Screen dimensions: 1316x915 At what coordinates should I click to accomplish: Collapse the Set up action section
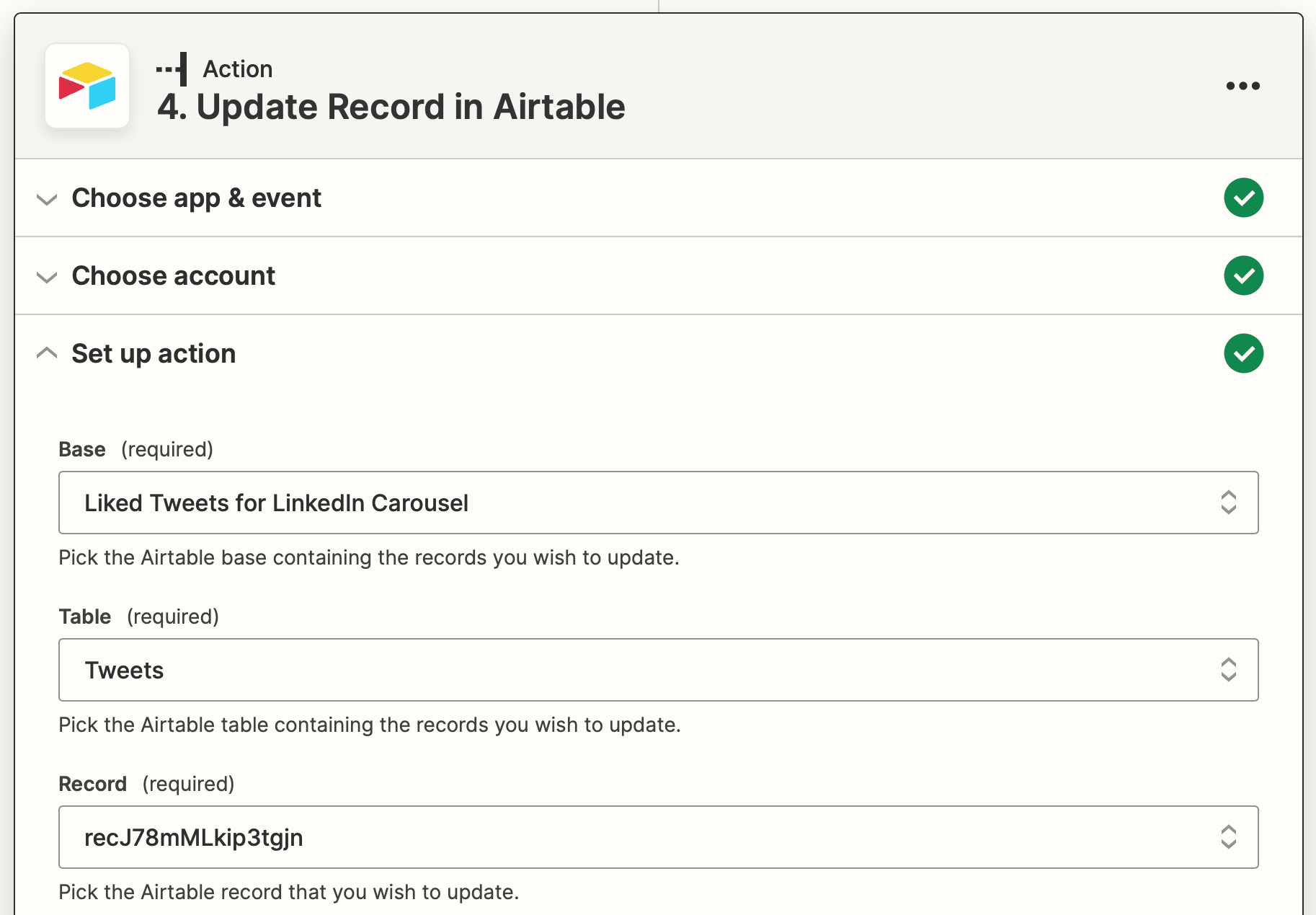[46, 353]
